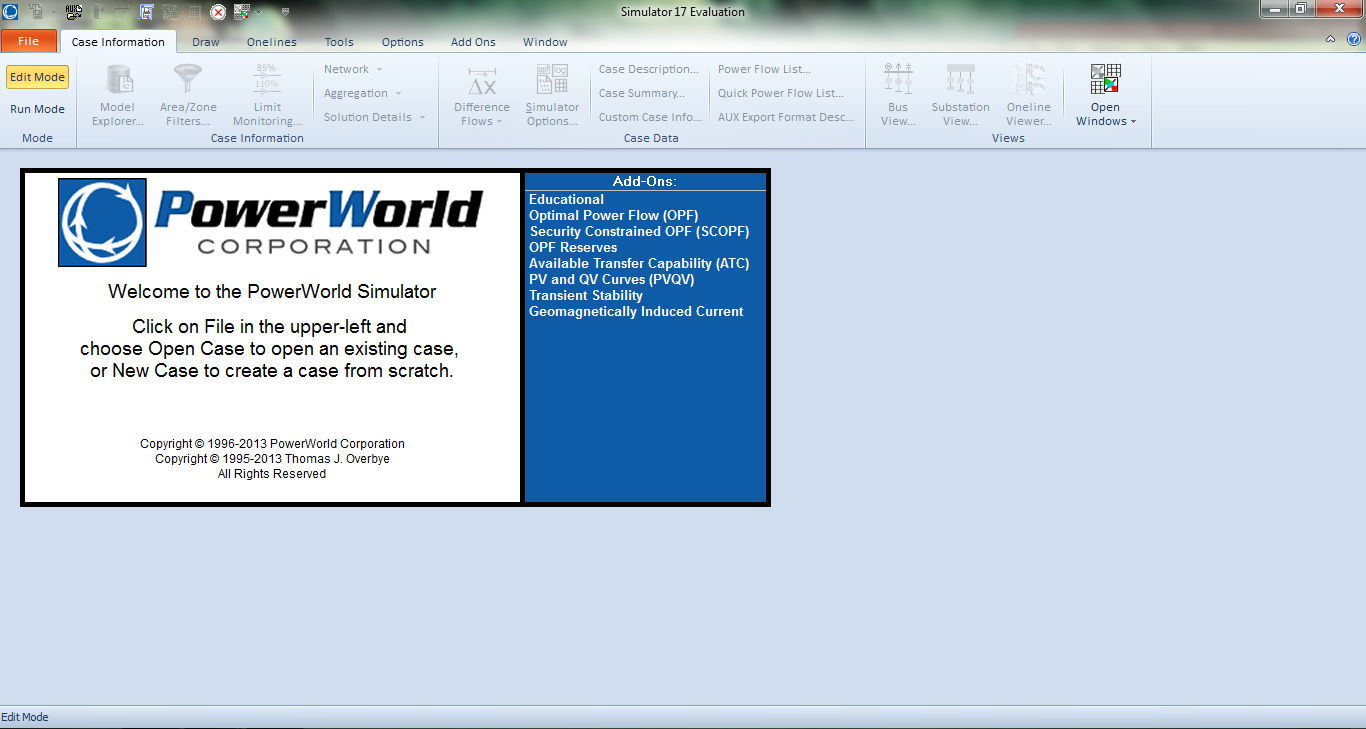Click the red X abort icon
Image resolution: width=1366 pixels, height=729 pixels.
tap(218, 12)
